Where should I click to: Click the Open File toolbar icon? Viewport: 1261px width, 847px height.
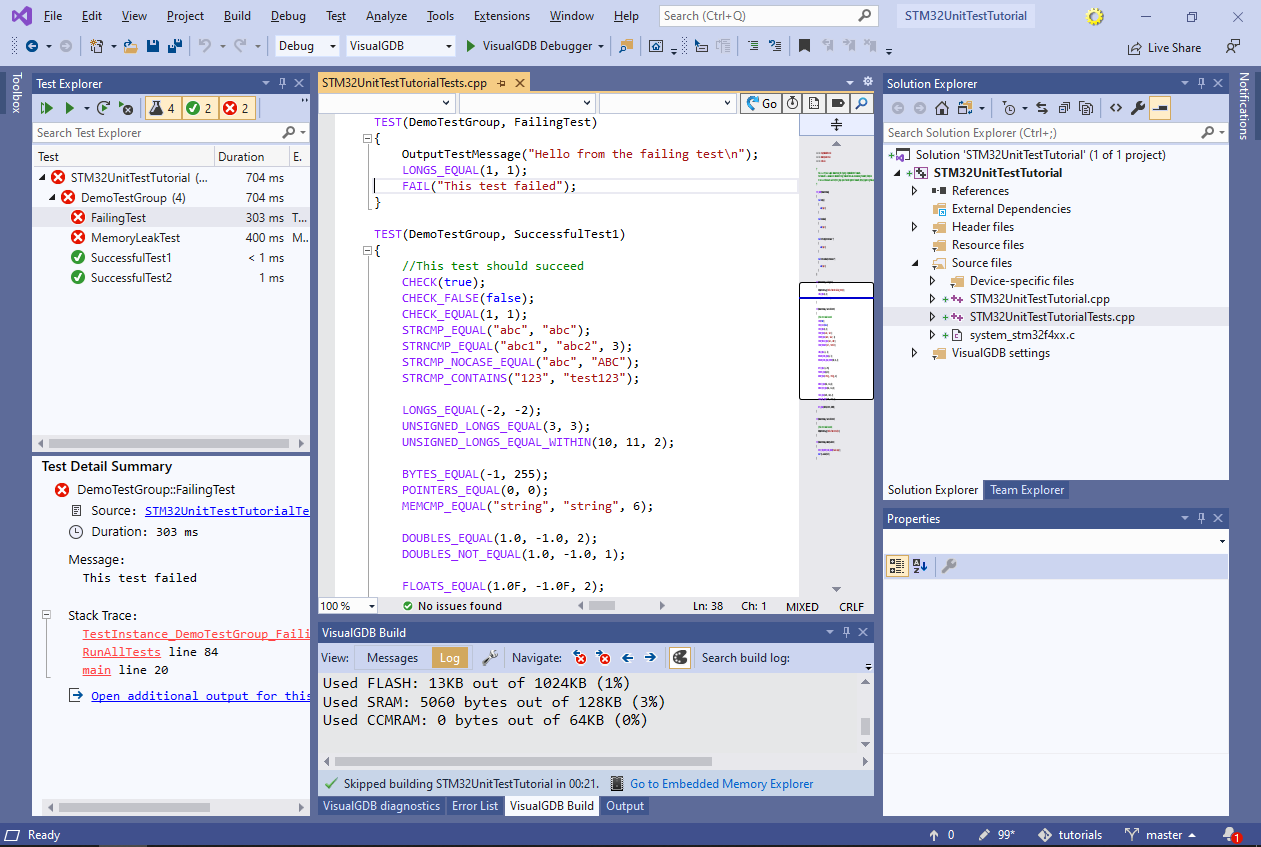click(131, 46)
